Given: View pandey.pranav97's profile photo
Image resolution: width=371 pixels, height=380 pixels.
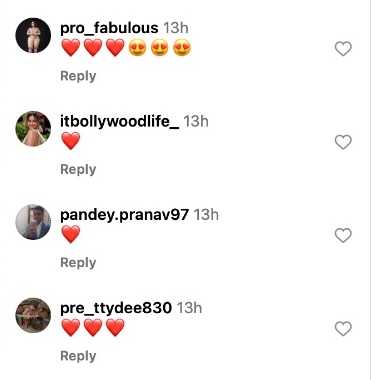Looking at the screenshot, I should (x=33, y=222).
